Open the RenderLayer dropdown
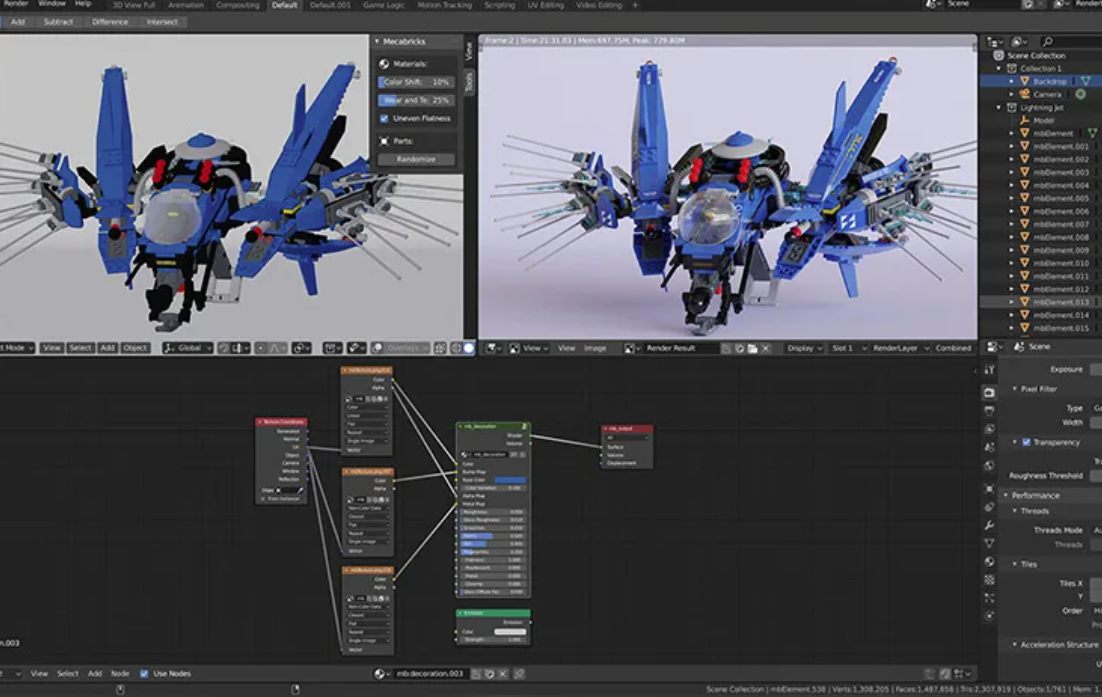This screenshot has height=697, width=1102. pyautogui.click(x=901, y=348)
